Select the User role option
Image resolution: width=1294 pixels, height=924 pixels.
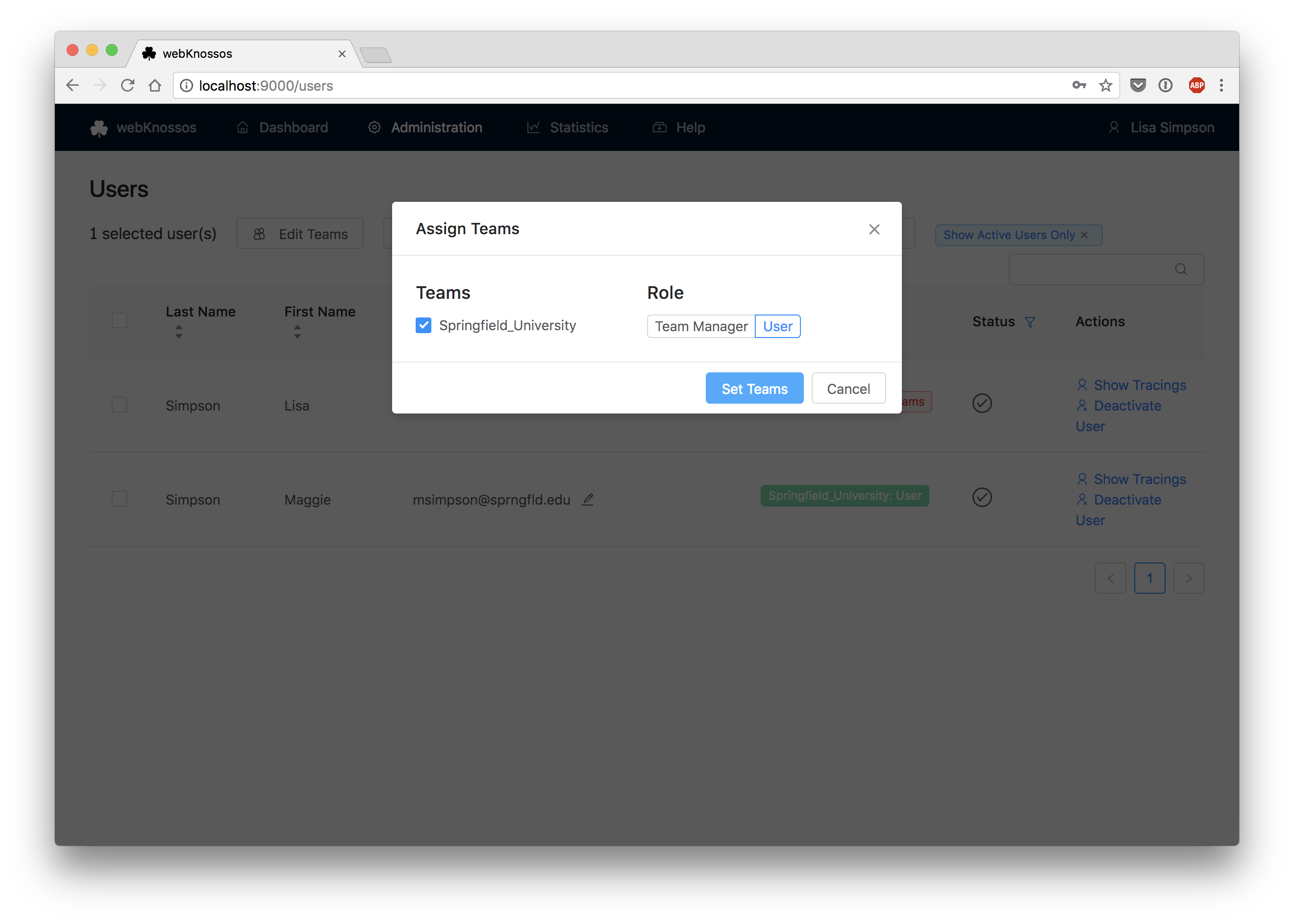[777, 326]
